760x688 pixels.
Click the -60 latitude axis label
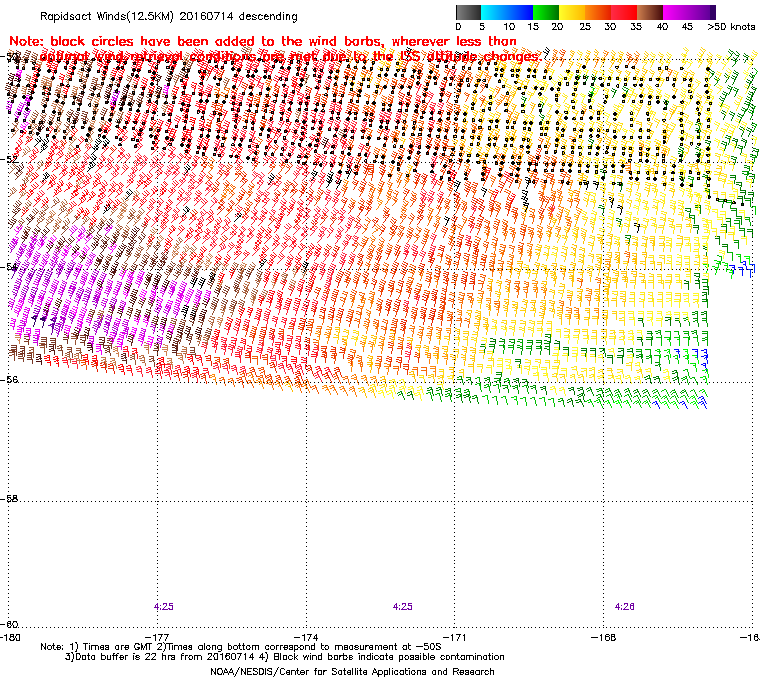point(10,624)
